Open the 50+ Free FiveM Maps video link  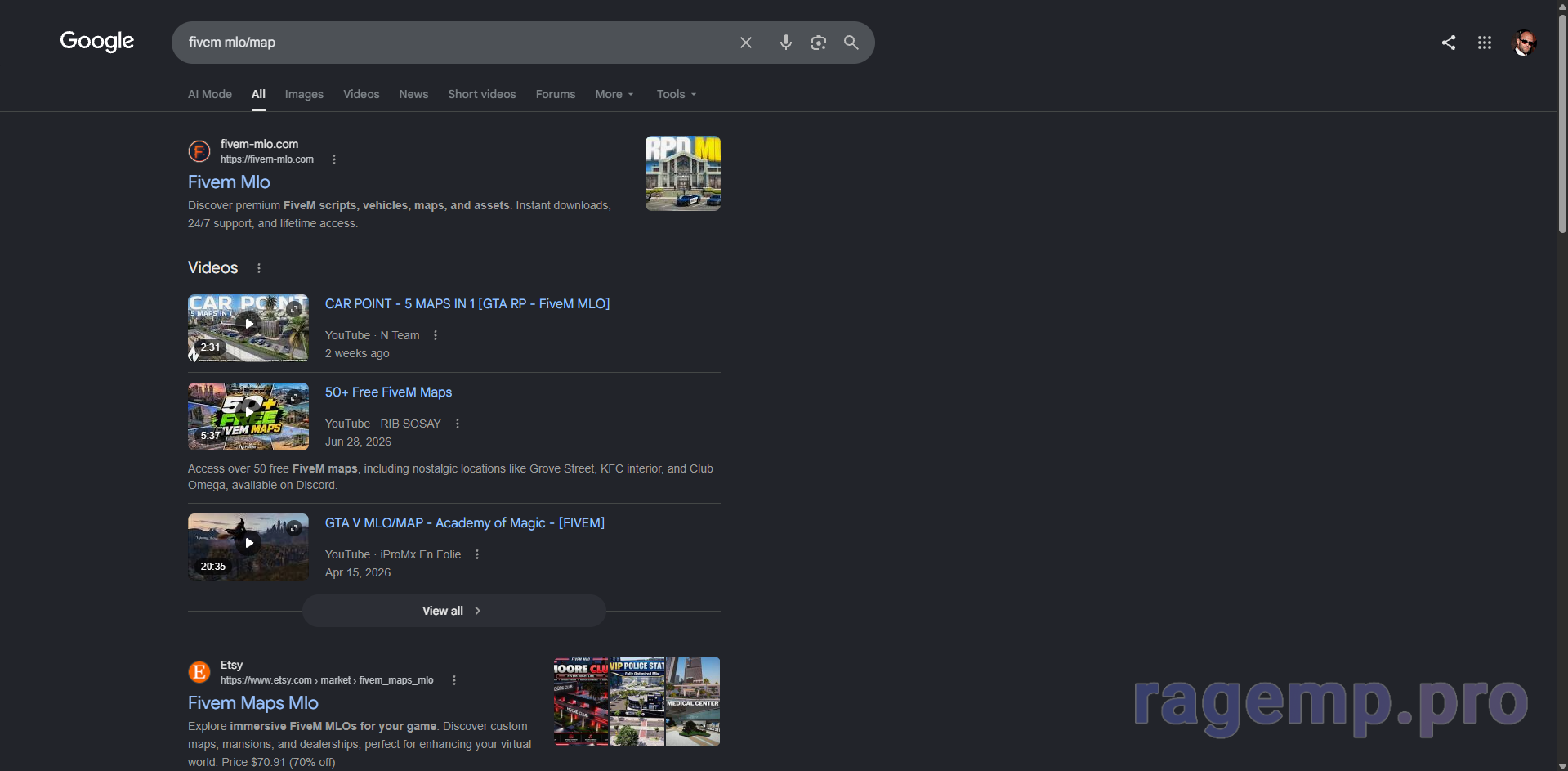[388, 392]
